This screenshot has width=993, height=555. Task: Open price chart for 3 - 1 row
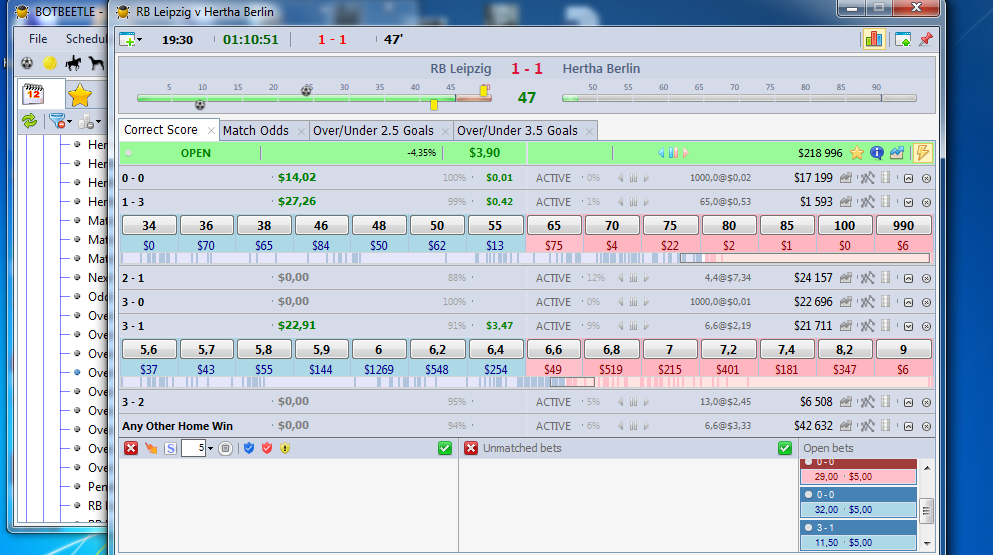click(845, 326)
